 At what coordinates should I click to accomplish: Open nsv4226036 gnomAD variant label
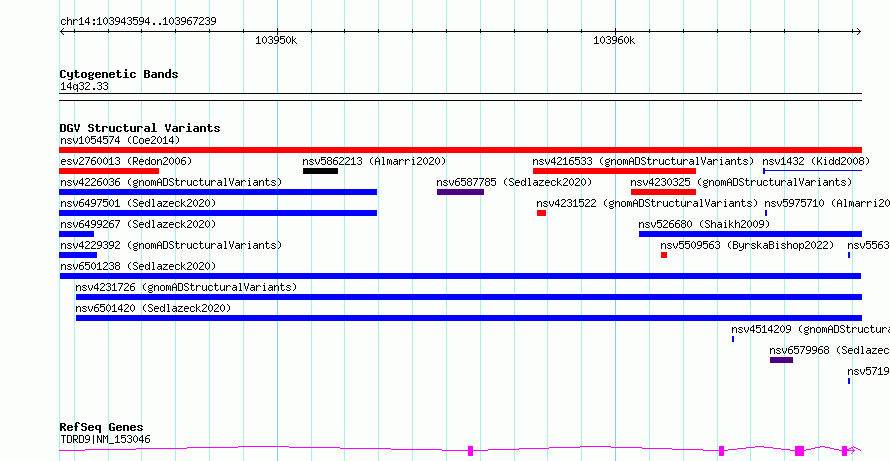tap(171, 182)
